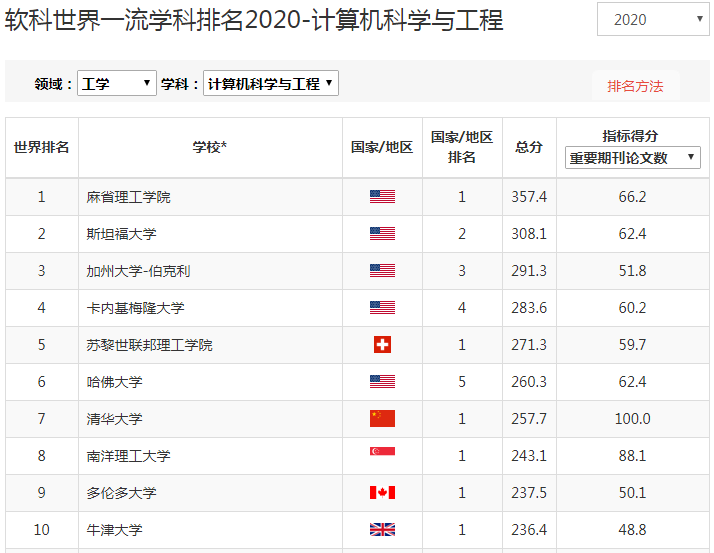Viewport: 714px width, 553px height.
Task: Select total score 236.4
Action: [529, 529]
